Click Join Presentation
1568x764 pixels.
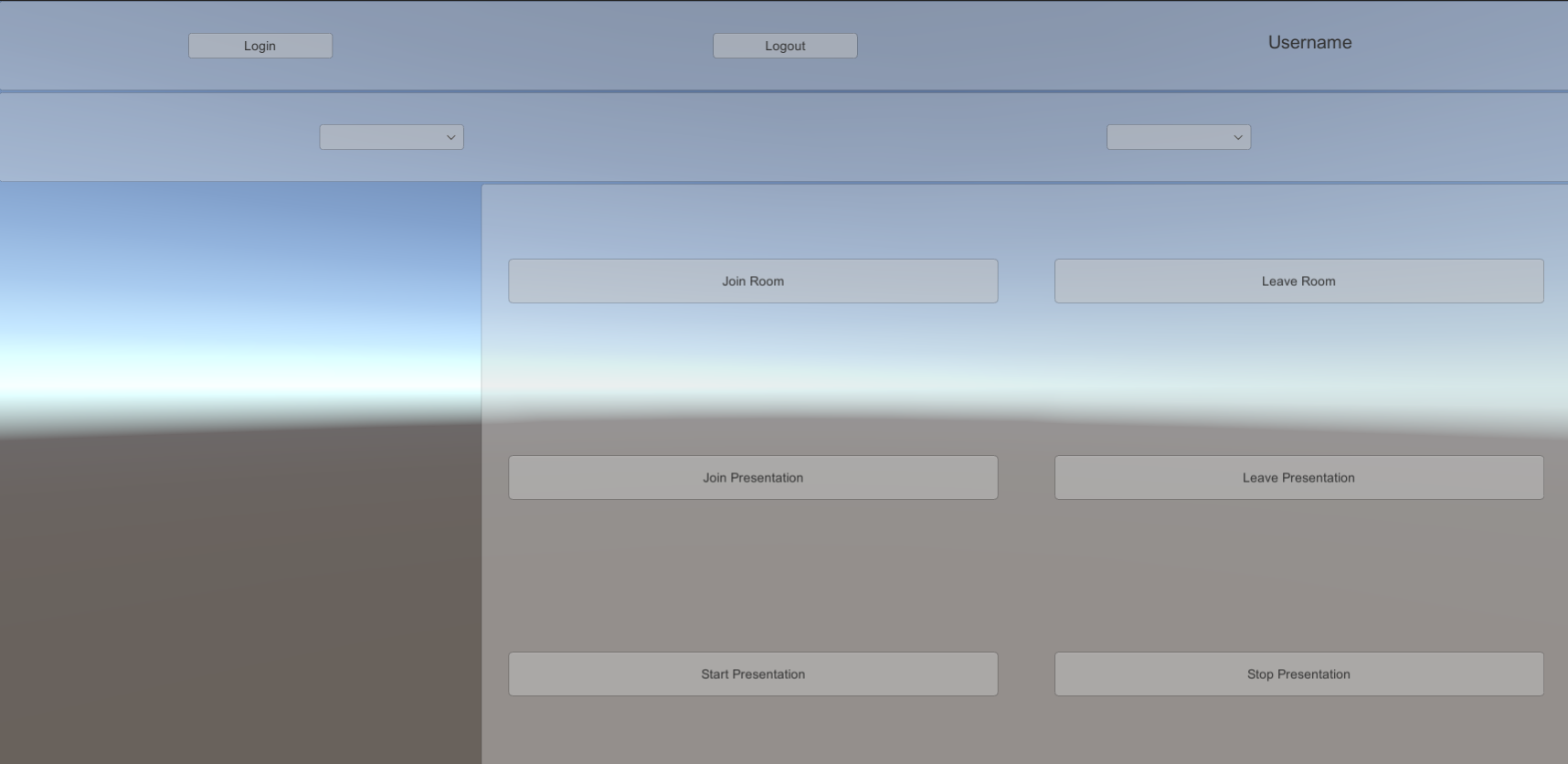pos(753,478)
